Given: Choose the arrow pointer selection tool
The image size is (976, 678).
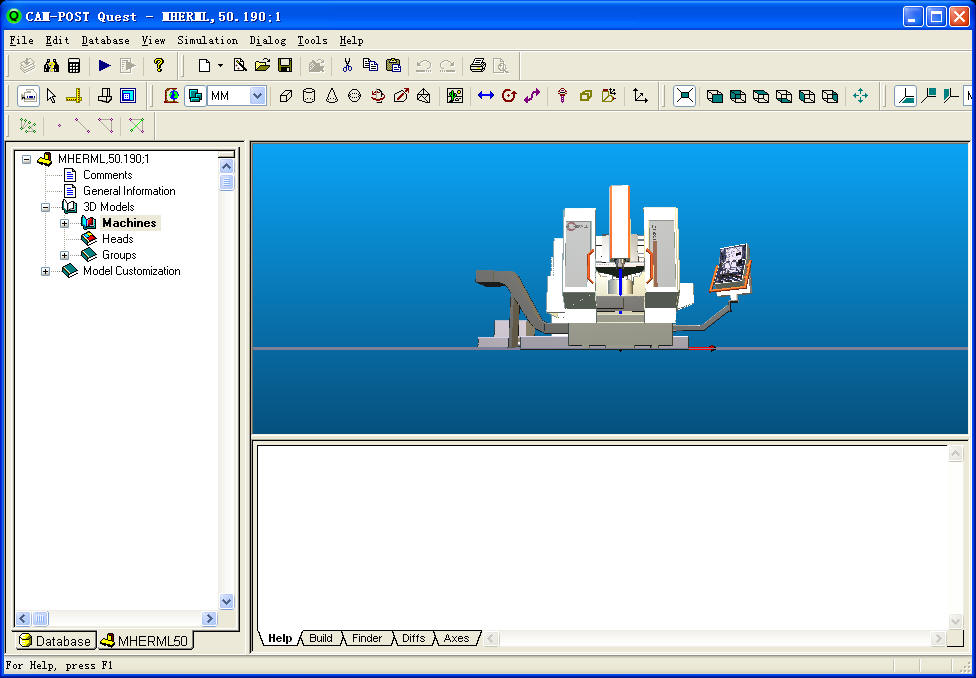Looking at the screenshot, I should click(x=52, y=96).
